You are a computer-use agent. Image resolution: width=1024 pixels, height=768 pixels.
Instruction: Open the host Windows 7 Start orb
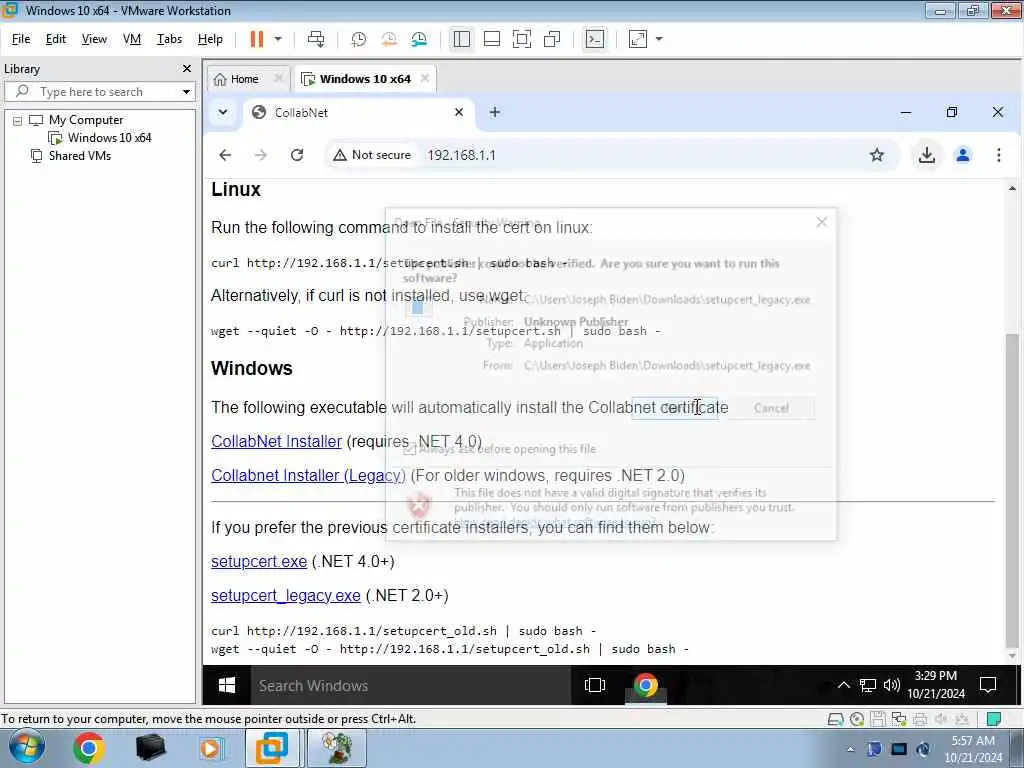tap(27, 748)
